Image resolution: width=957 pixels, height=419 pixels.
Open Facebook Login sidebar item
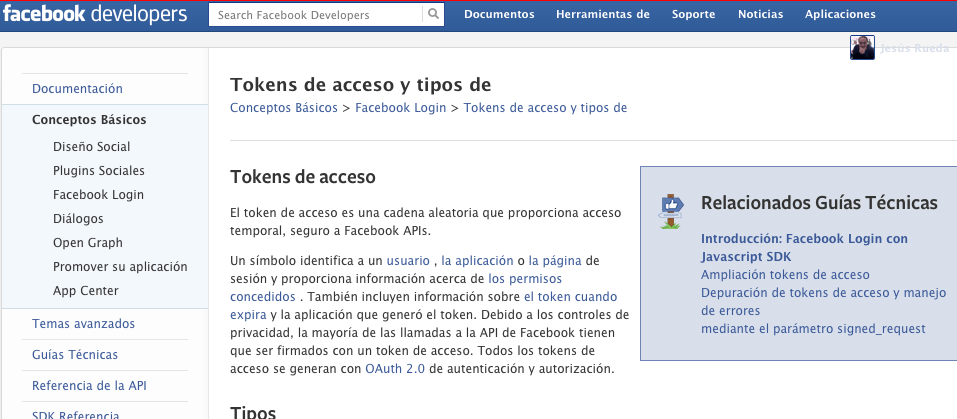pos(98,195)
